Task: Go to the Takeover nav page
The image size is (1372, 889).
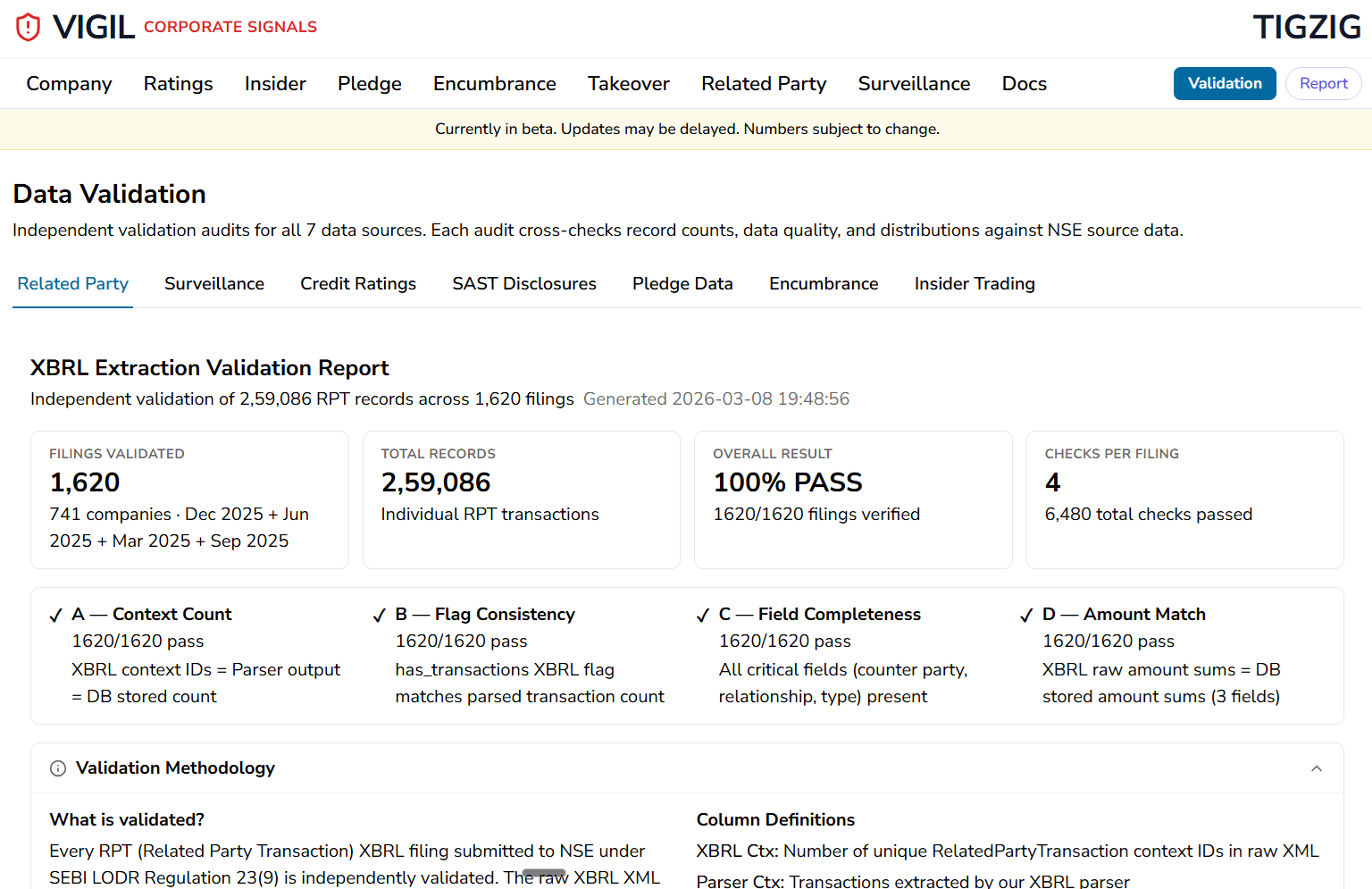Action: pos(629,84)
